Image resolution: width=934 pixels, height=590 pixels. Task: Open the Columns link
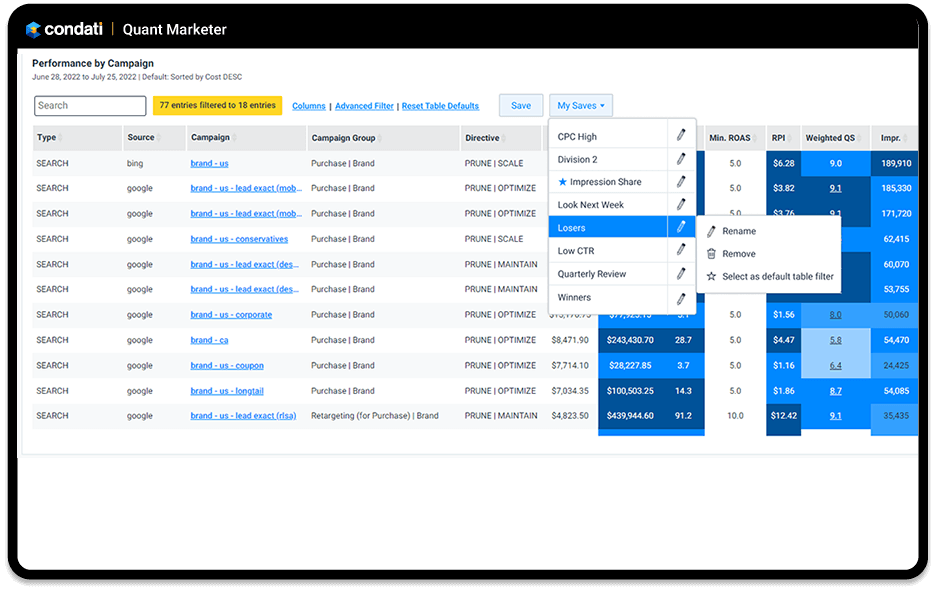(x=309, y=106)
